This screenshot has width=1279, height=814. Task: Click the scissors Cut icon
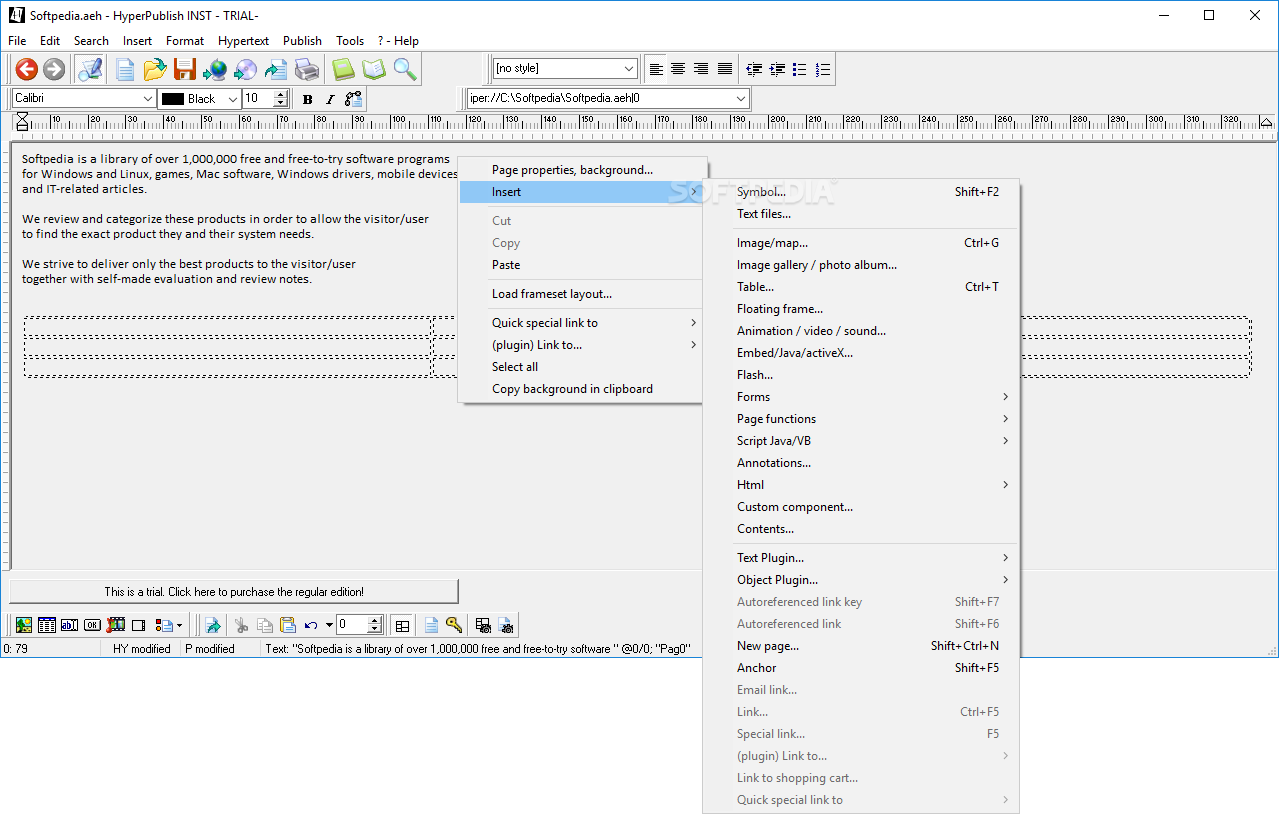click(241, 625)
